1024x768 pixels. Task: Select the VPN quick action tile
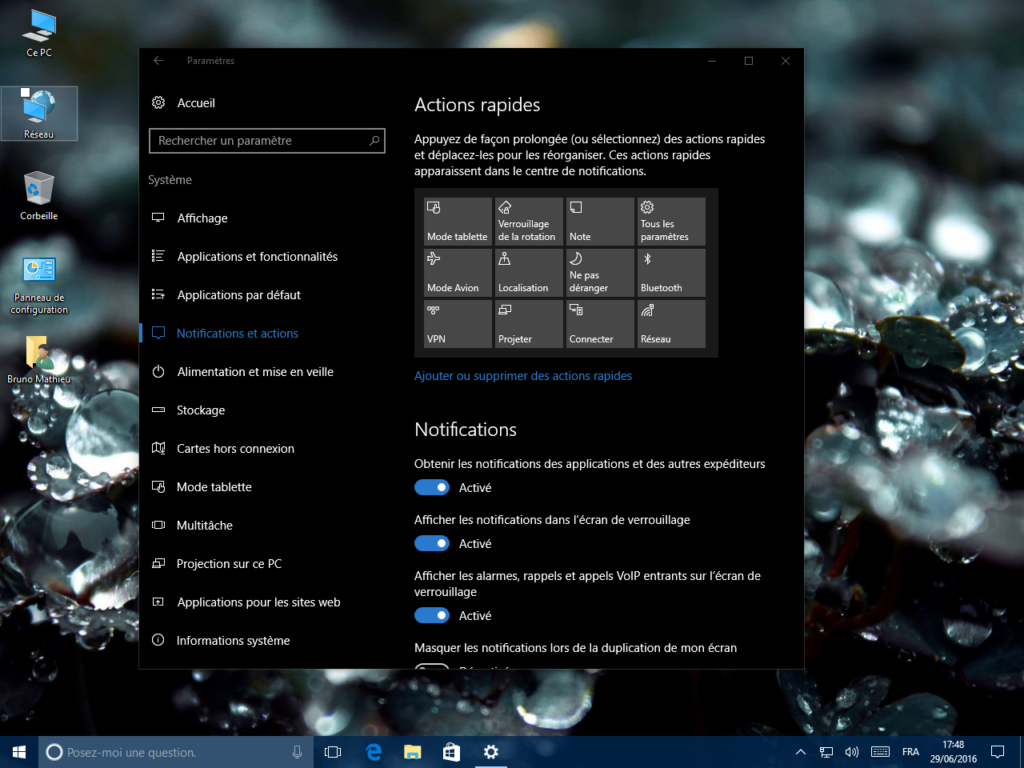[457, 323]
